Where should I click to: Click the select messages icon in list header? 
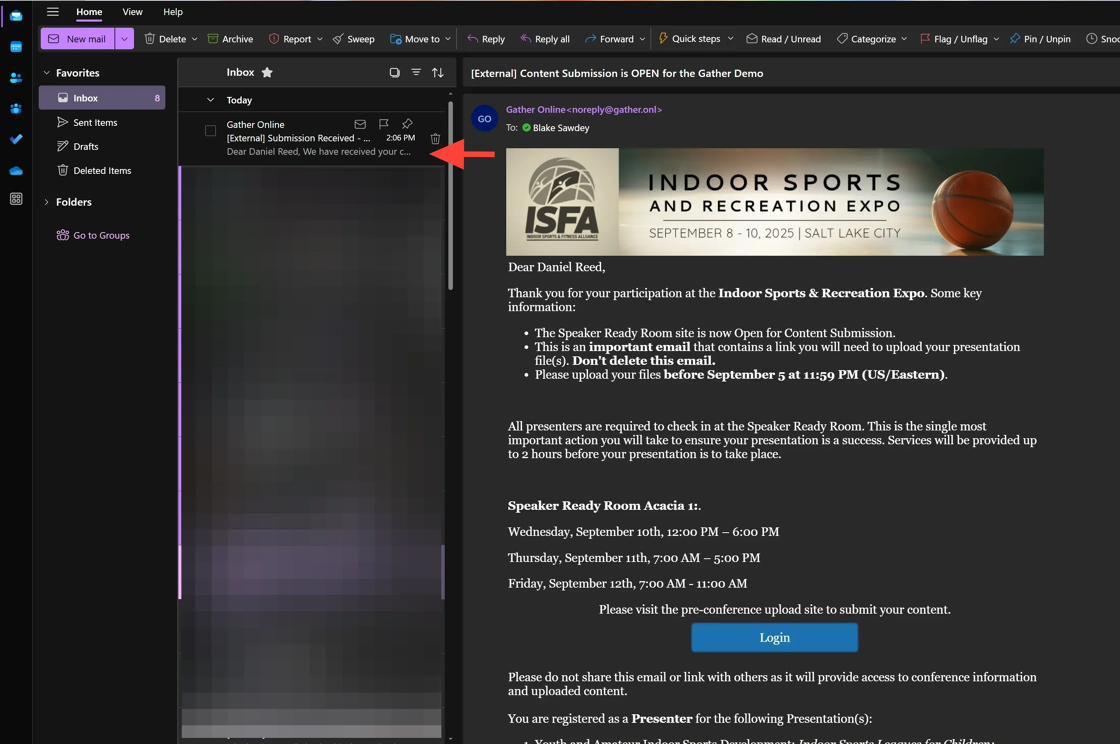[394, 72]
